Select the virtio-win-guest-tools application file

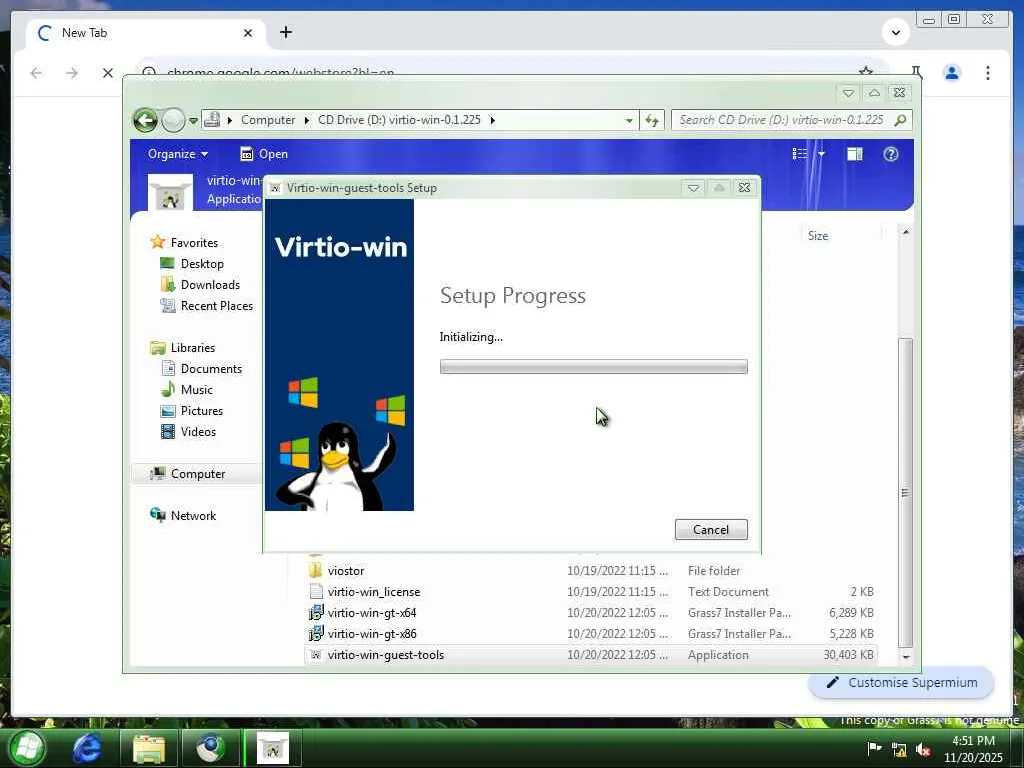pos(590,655)
